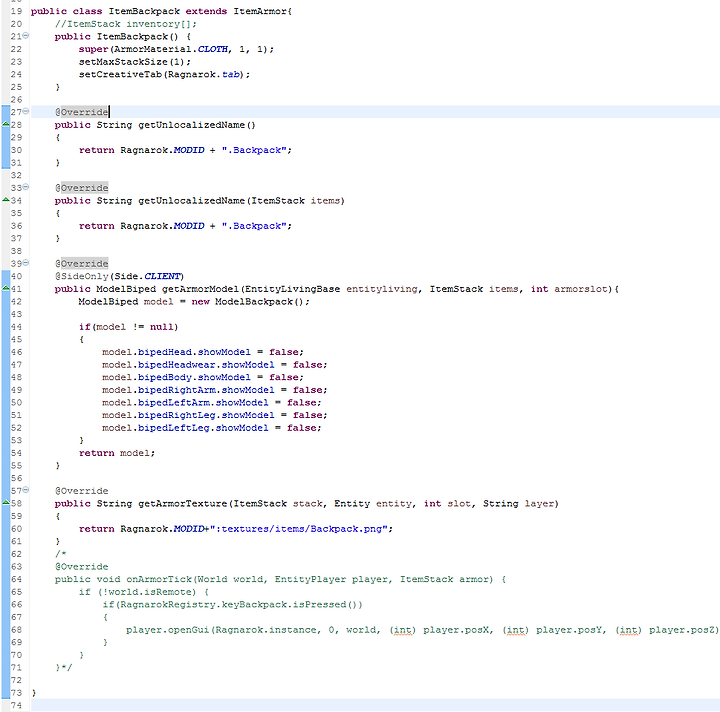Collapse the getArmorModel fold toggle at line 39

26,263
